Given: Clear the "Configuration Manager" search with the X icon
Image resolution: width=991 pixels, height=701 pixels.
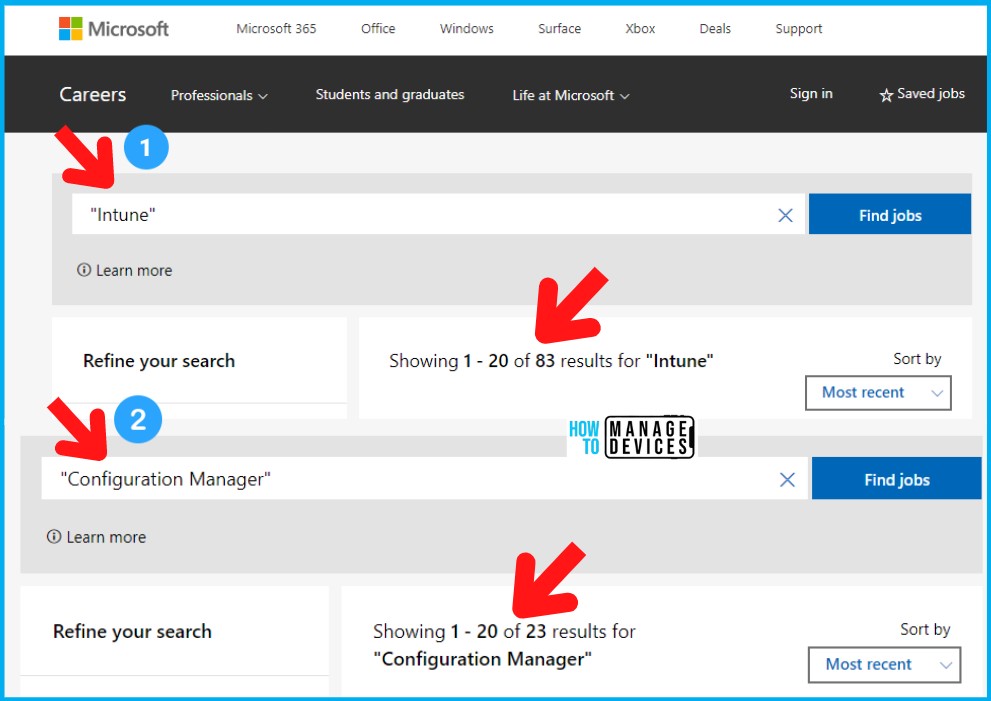Looking at the screenshot, I should [x=787, y=480].
